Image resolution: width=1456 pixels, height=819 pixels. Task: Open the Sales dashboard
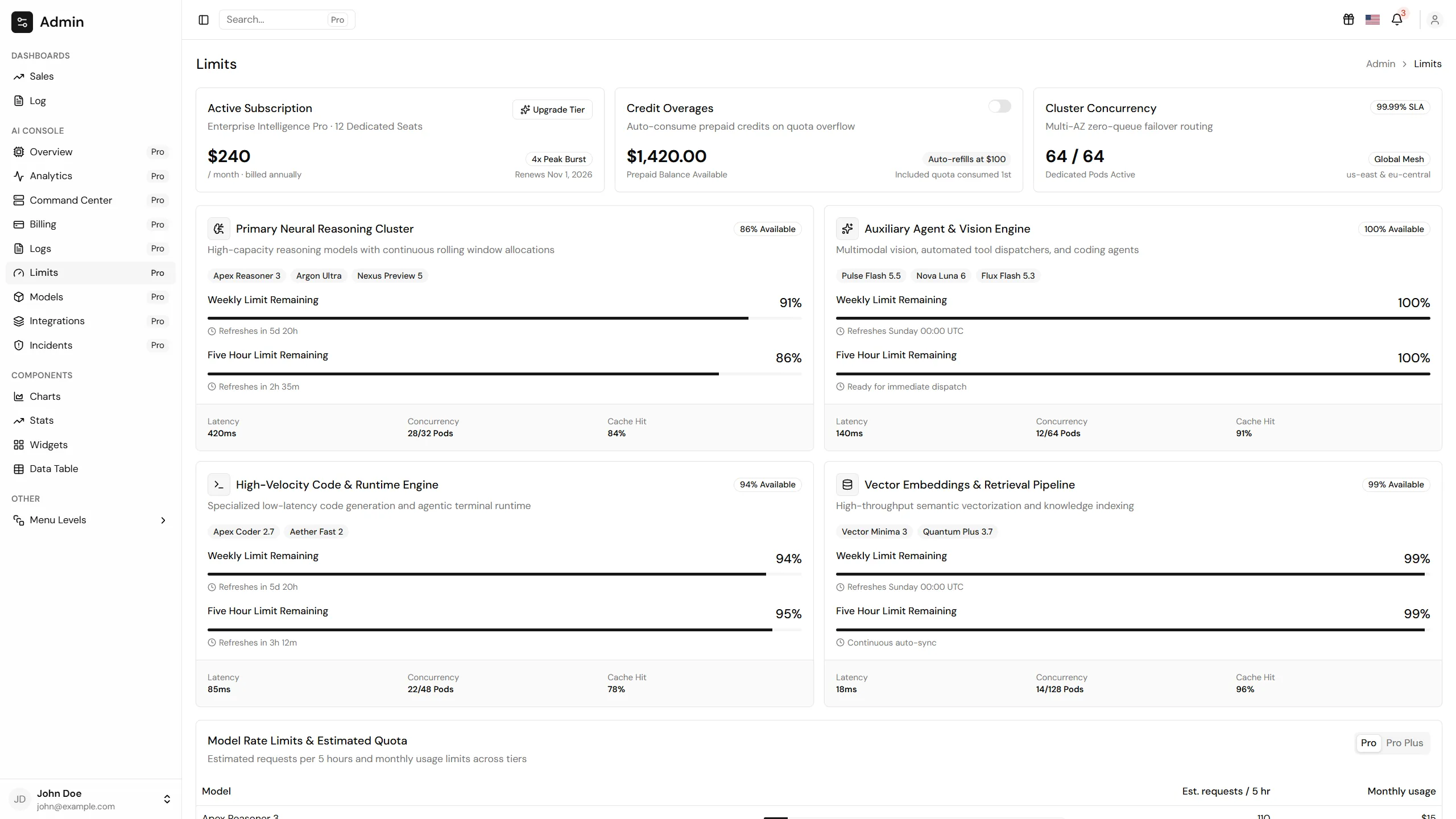(x=90, y=76)
